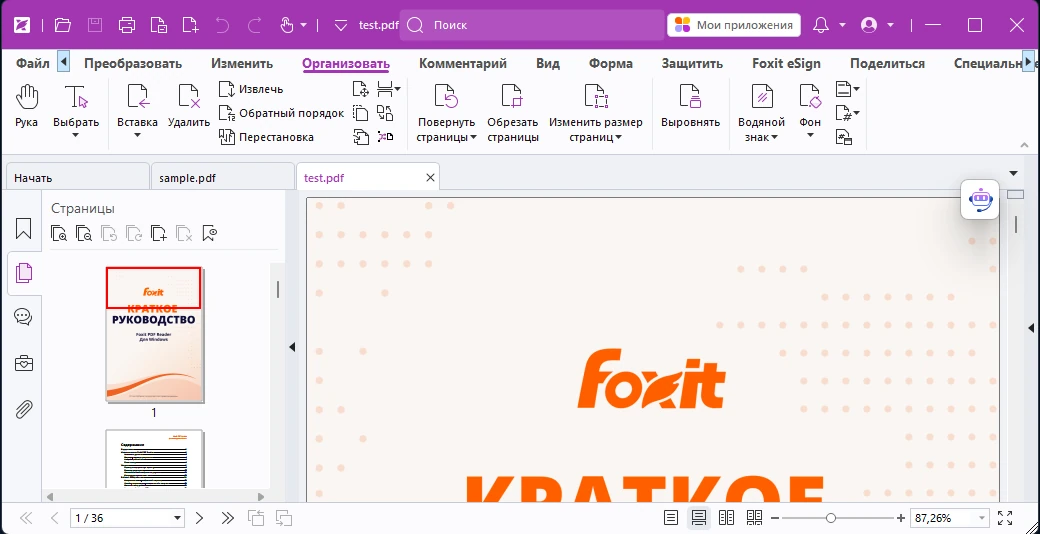The height and width of the screenshot is (534, 1040).
Task: Open the page number combo box dropdown
Action: coord(177,518)
